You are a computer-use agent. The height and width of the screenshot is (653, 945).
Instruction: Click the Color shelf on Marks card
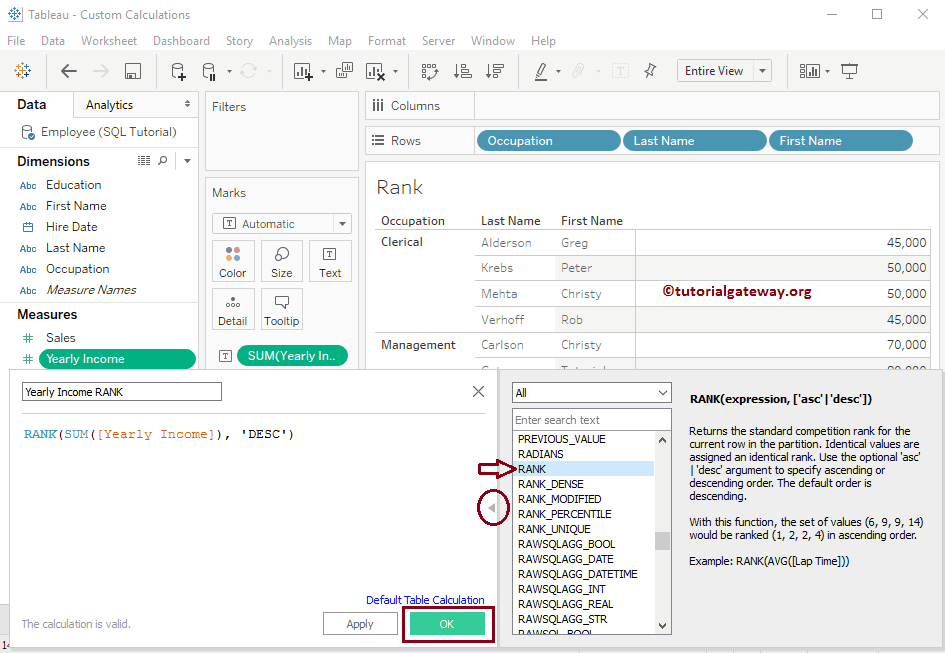[x=232, y=261]
